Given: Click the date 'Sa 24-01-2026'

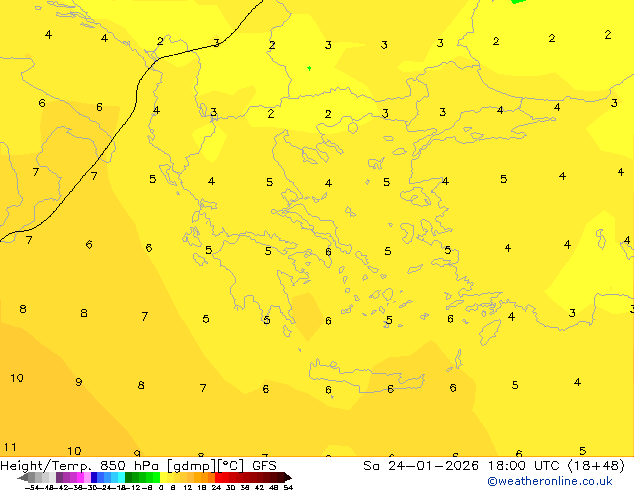Looking at the screenshot, I should pos(421,466).
